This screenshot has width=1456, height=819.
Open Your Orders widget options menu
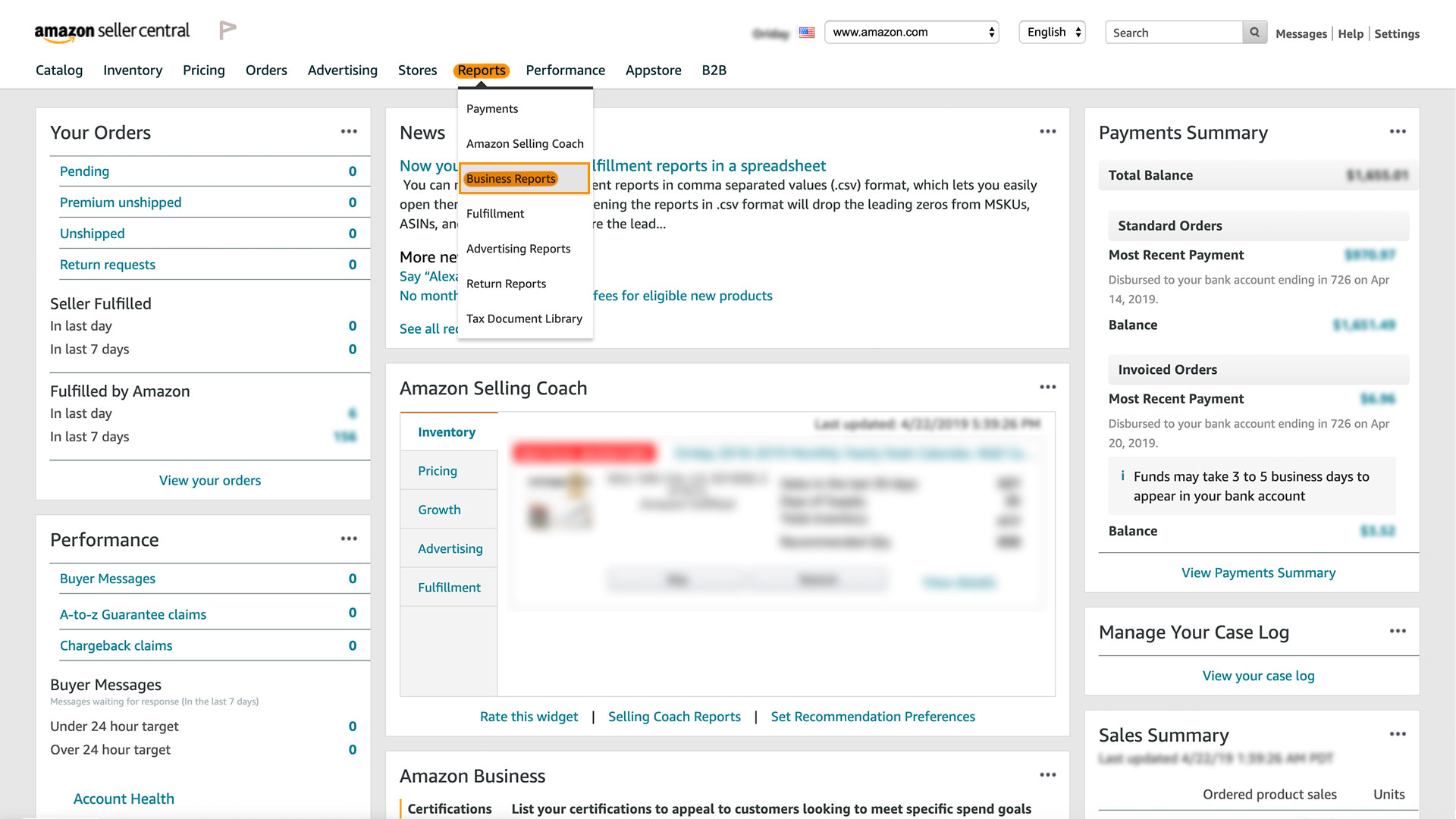tap(349, 131)
